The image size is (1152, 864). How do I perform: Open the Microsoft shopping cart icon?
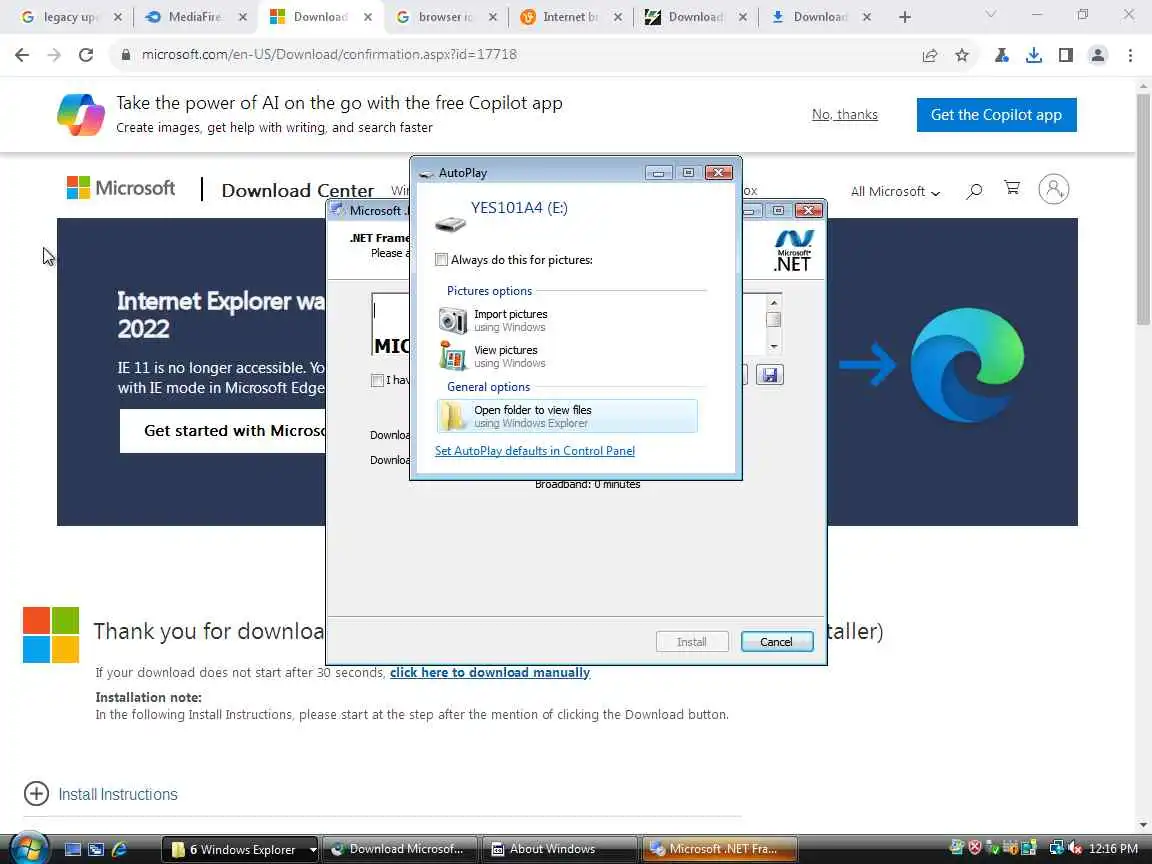[1012, 189]
